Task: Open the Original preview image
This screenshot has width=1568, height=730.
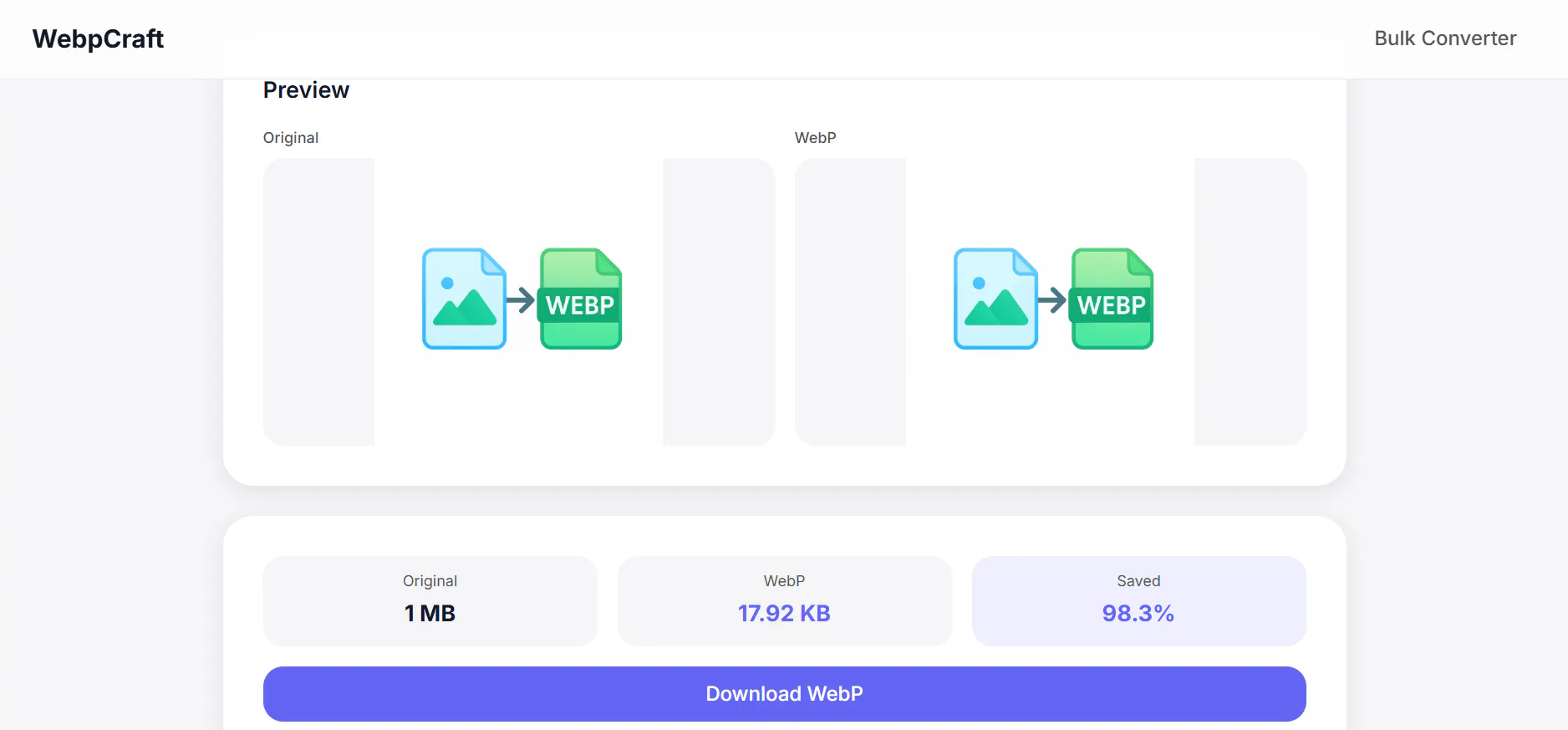Action: 519,302
